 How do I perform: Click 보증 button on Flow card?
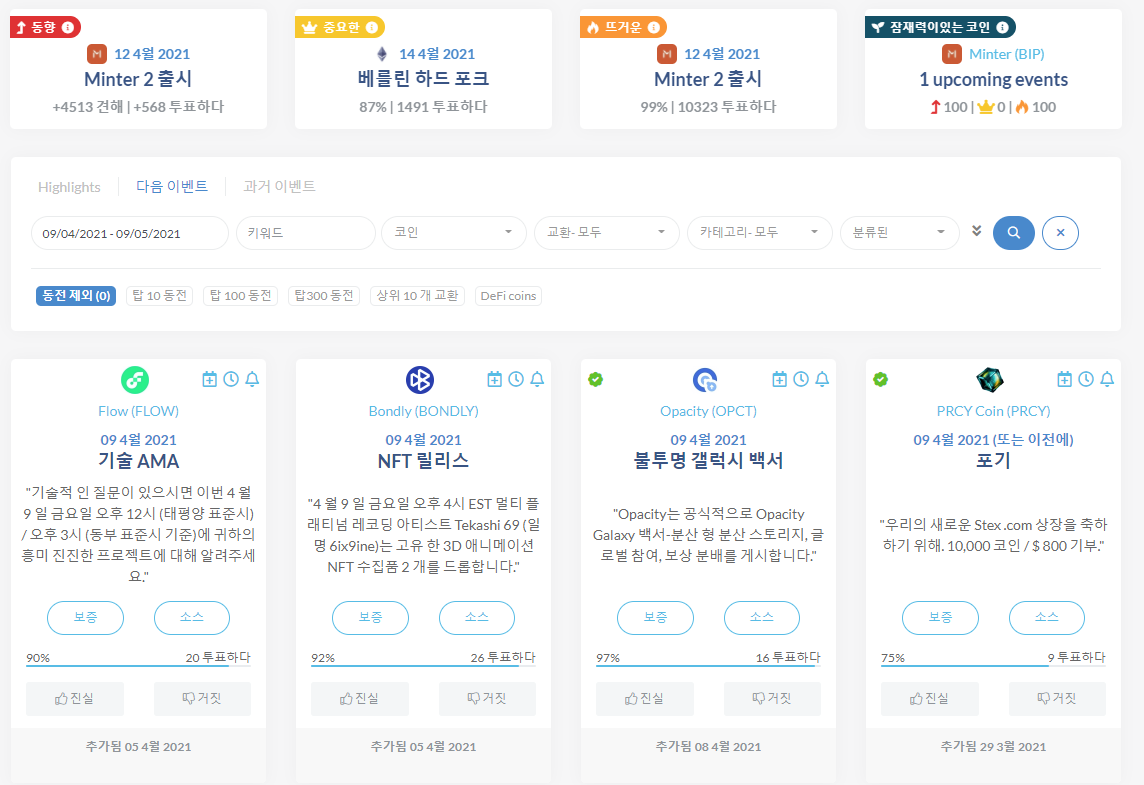tap(85, 617)
